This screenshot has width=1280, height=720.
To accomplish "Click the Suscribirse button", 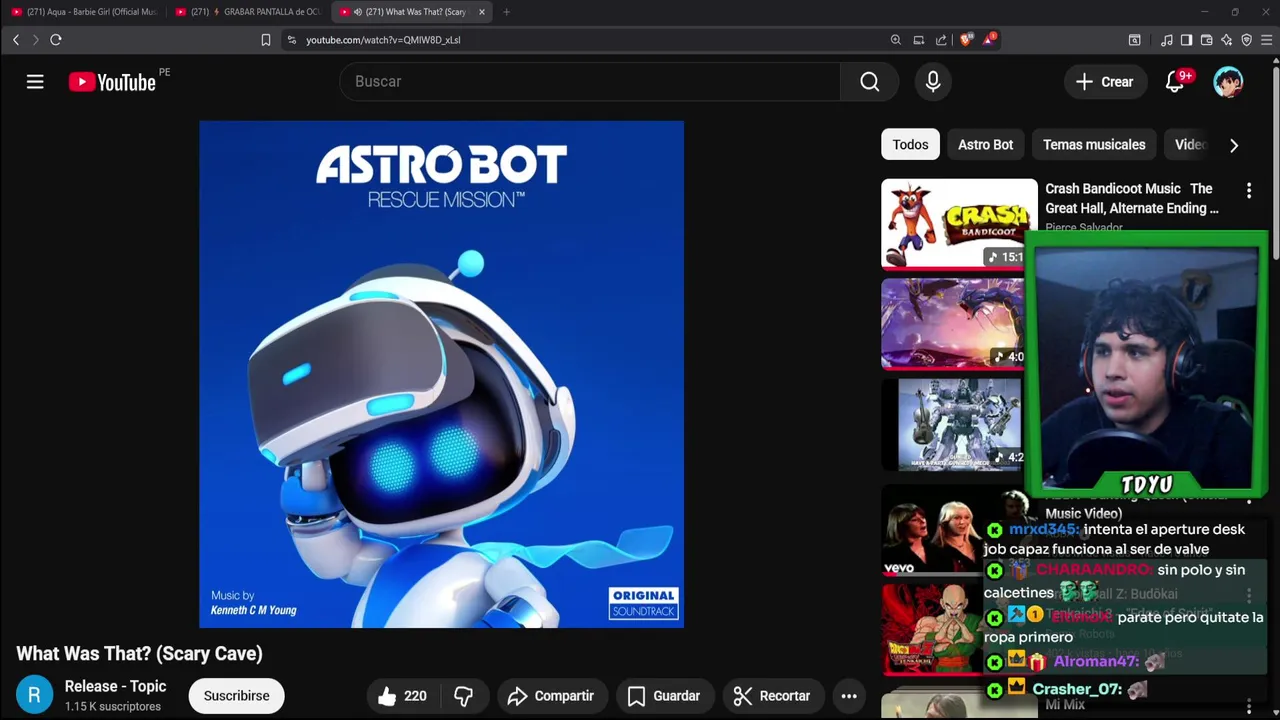I will click(x=236, y=696).
